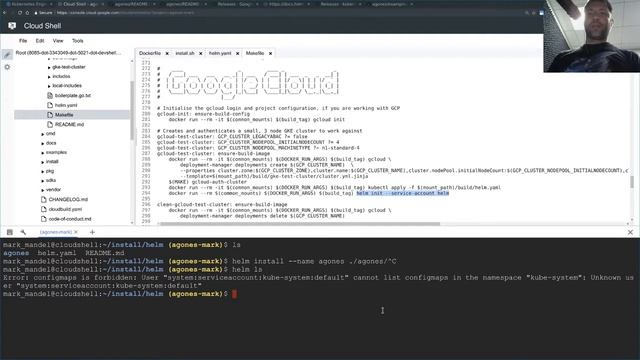Click the browser back arrow
Screen dimensions: 640x360
click(4, 13)
